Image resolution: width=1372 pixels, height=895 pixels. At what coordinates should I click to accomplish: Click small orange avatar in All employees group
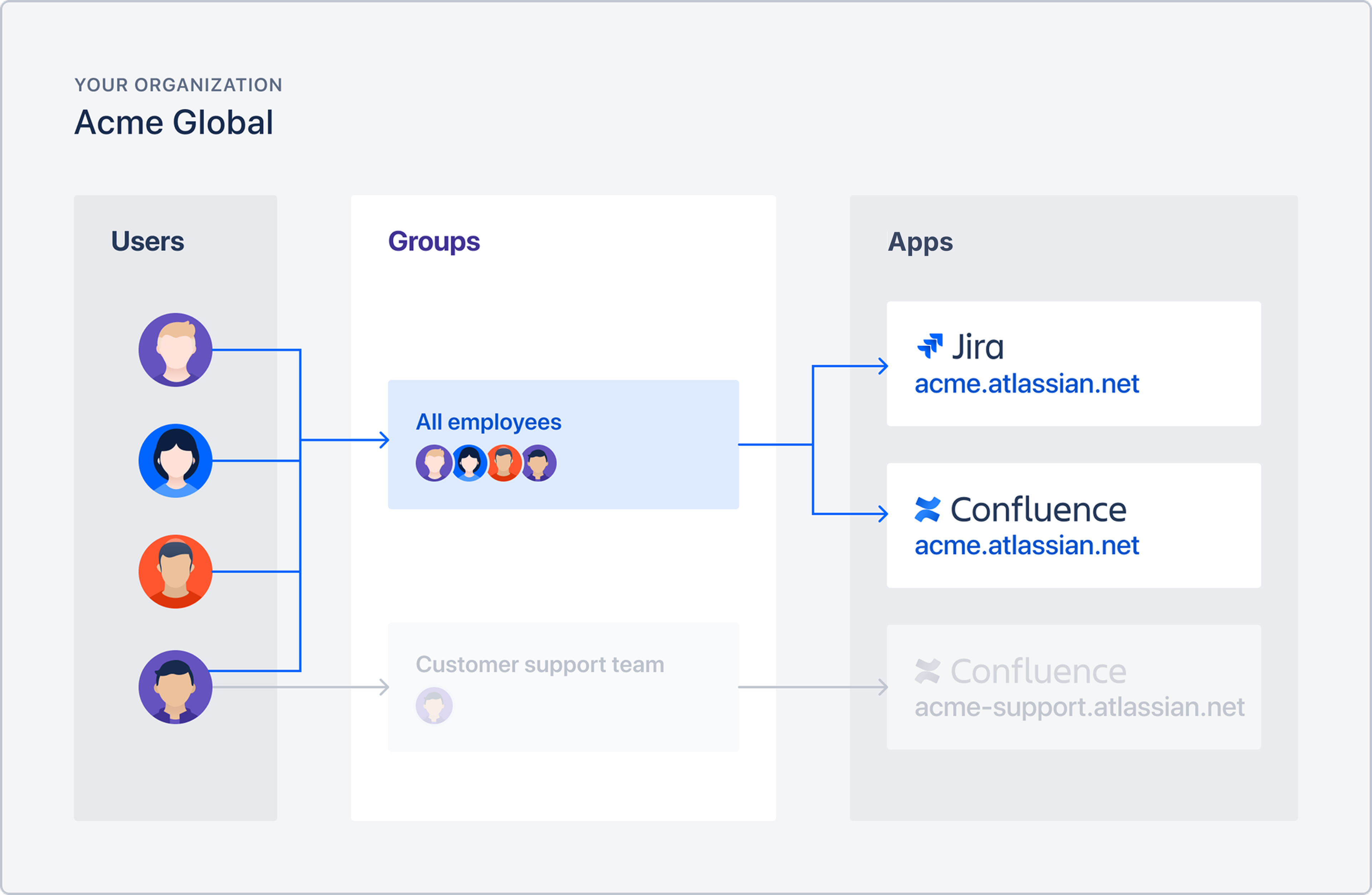pos(504,463)
